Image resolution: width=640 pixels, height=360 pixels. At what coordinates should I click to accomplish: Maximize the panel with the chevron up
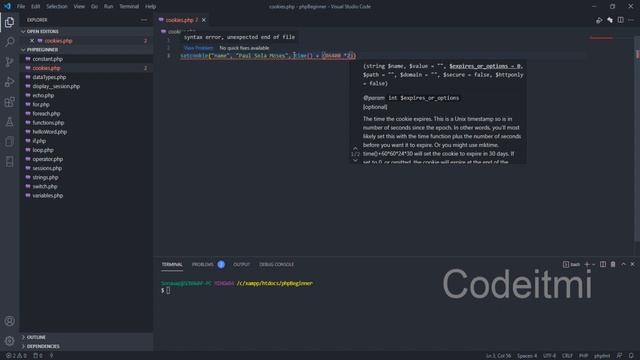(x=623, y=264)
